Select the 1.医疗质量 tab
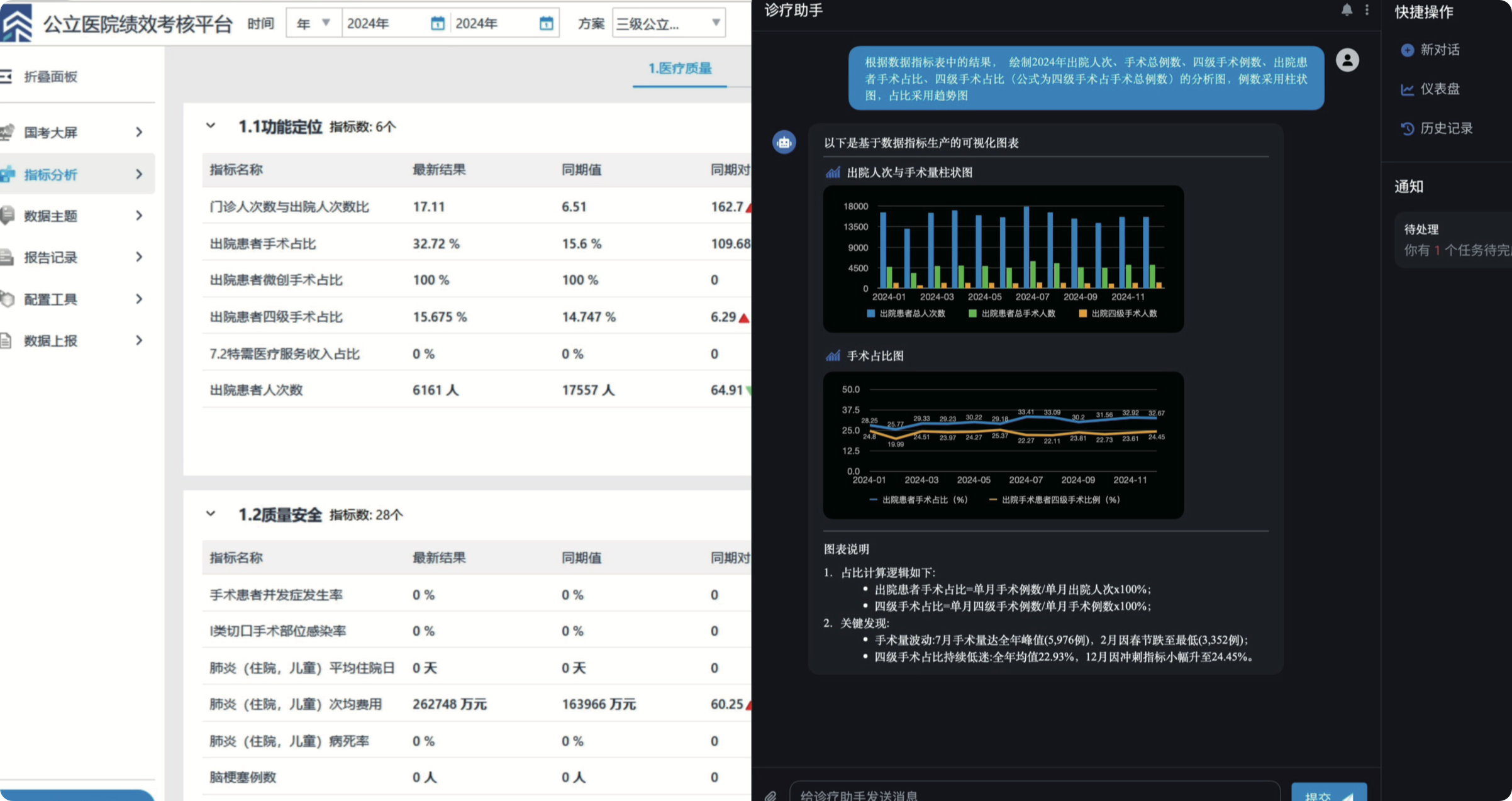The image size is (1512, 801). coord(680,68)
